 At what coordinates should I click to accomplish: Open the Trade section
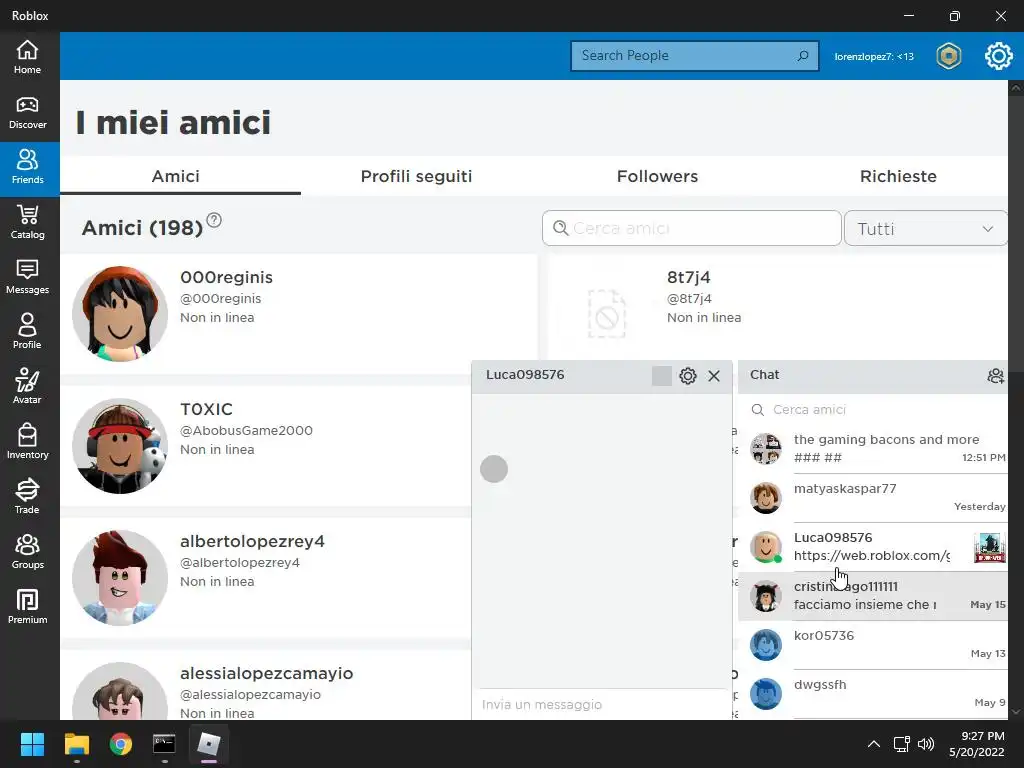click(27, 497)
